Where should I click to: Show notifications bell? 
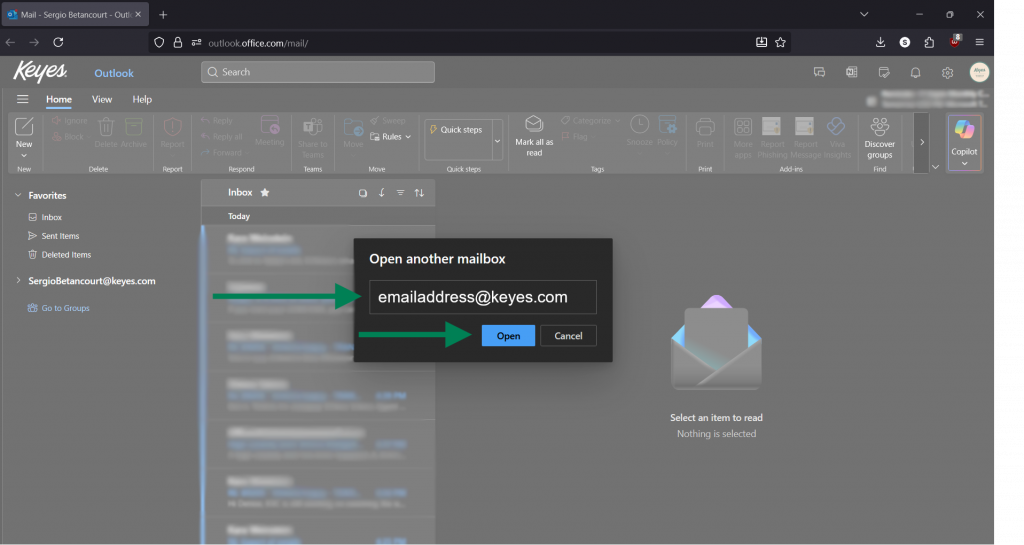915,73
